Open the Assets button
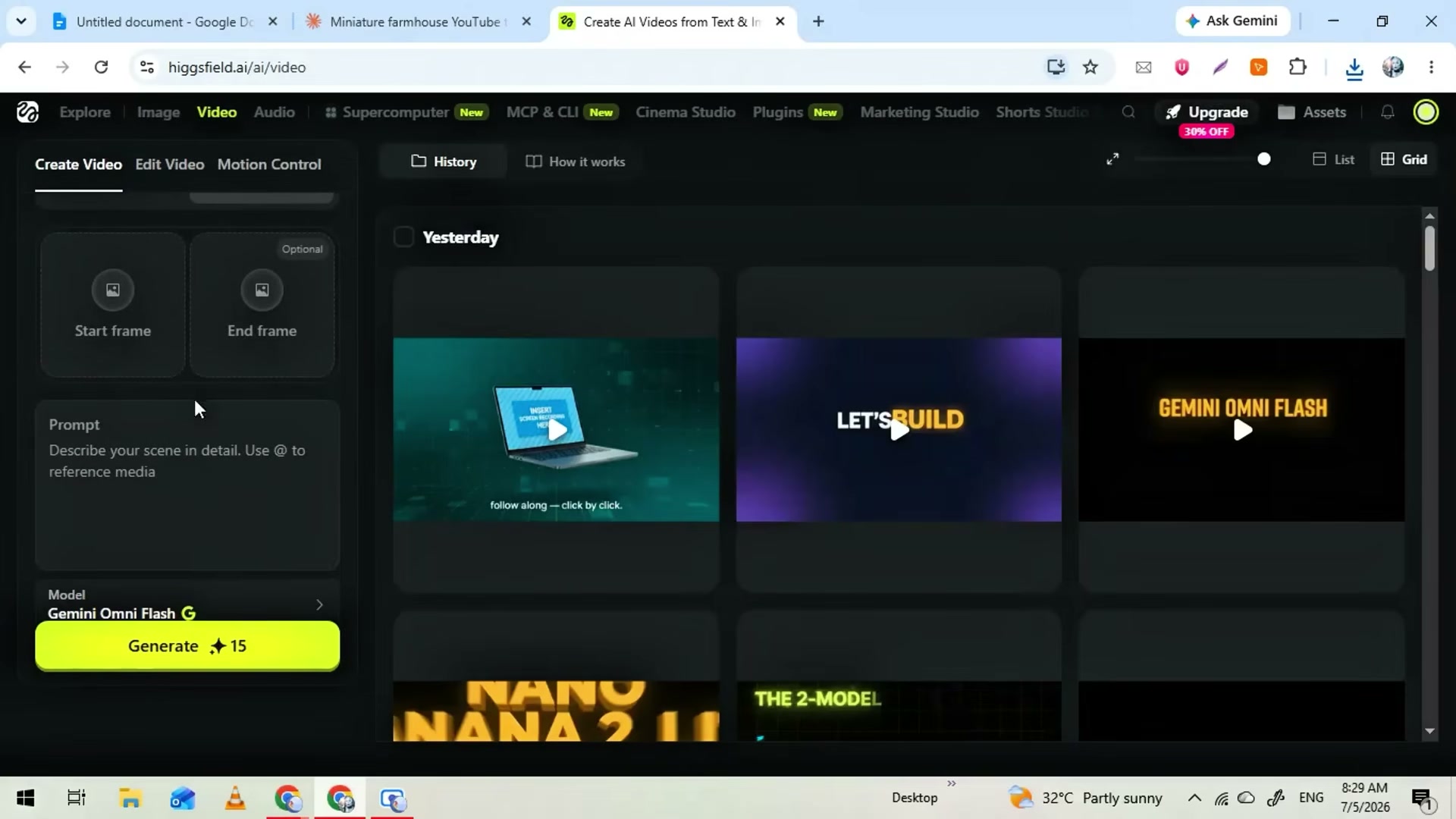This screenshot has height=819, width=1456. coord(1312,112)
